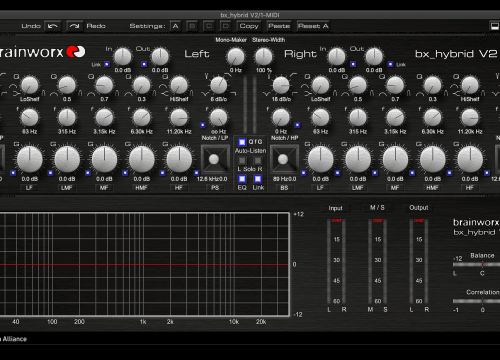Click the Left channel PS XY pad

pyautogui.click(x=215, y=159)
